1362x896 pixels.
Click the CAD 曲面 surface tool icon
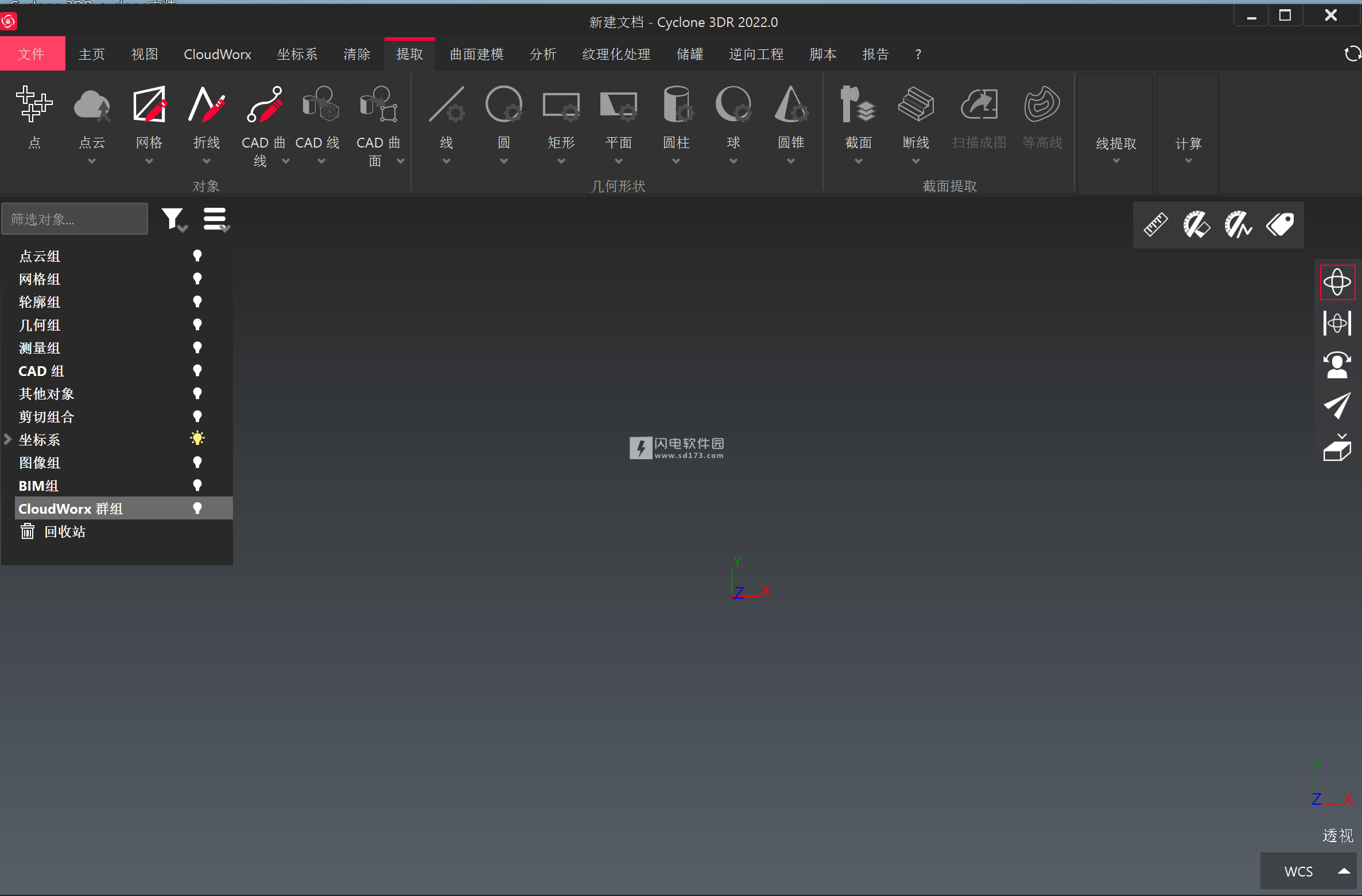pyautogui.click(x=378, y=104)
